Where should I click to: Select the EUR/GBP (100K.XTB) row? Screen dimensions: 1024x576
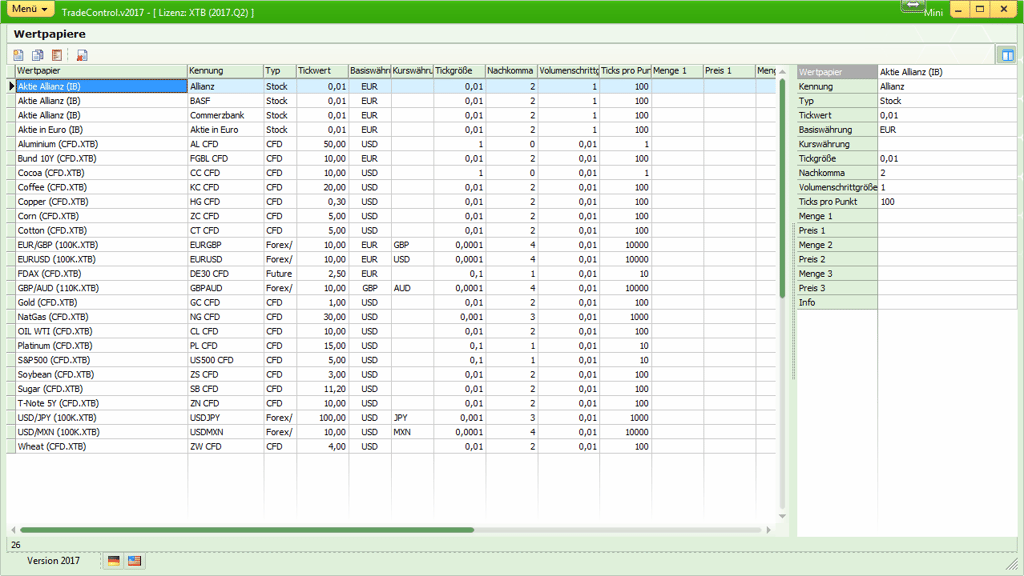click(391, 244)
